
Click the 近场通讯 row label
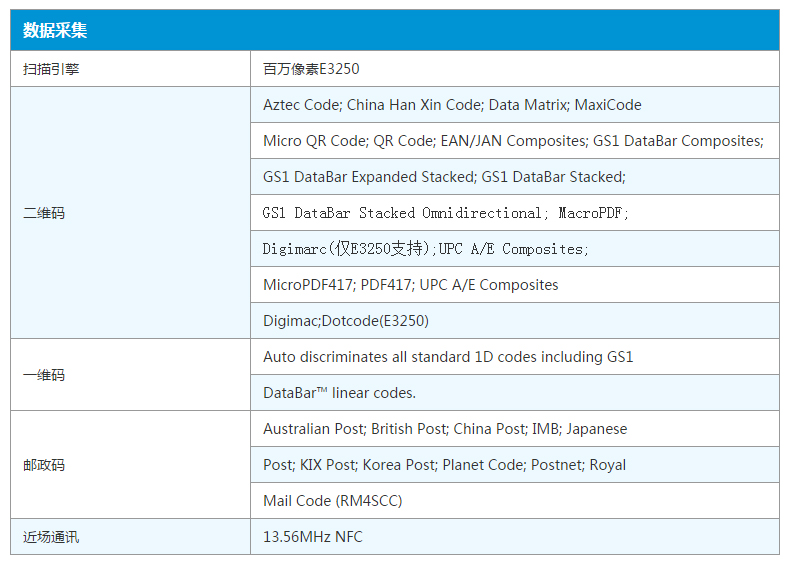[x=130, y=537]
